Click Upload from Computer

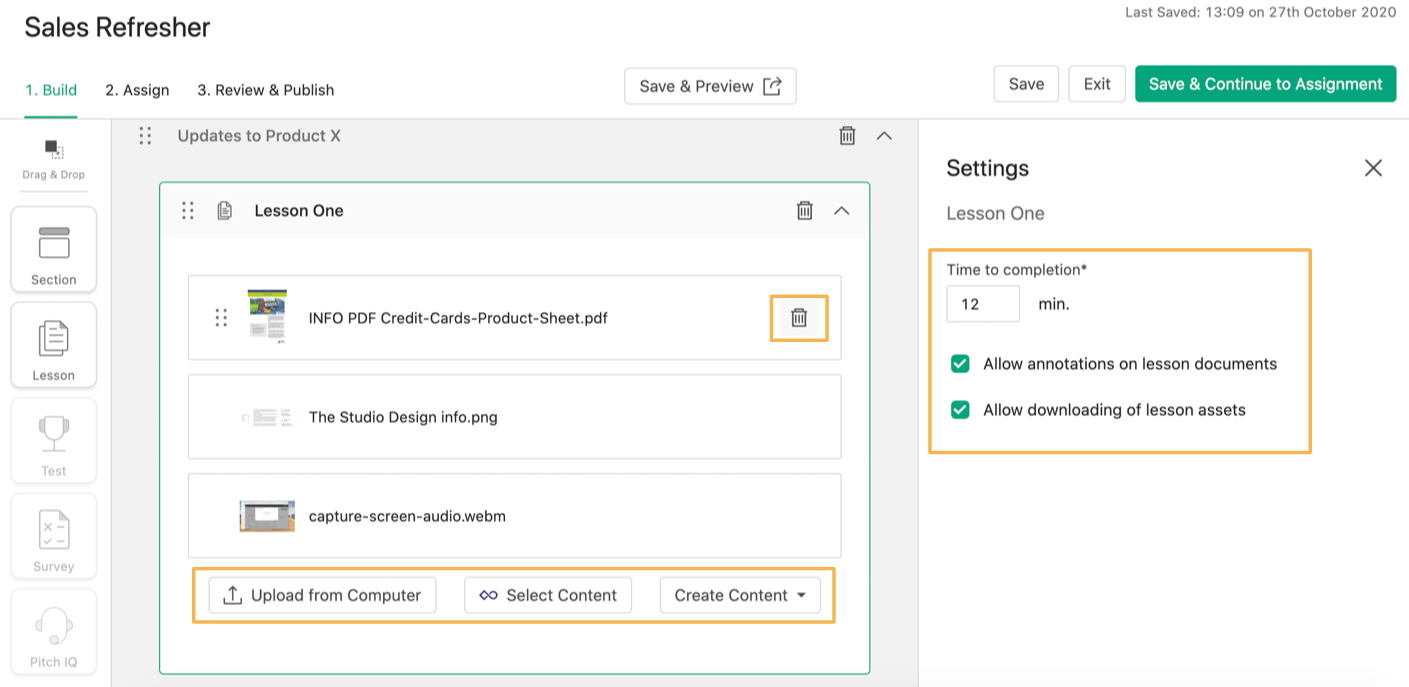coord(323,595)
